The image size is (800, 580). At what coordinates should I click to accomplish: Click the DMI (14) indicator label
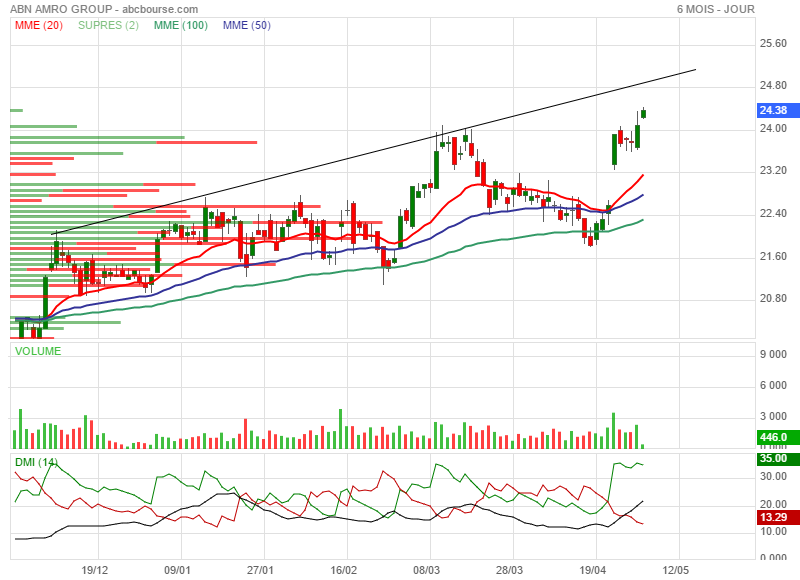[36, 462]
